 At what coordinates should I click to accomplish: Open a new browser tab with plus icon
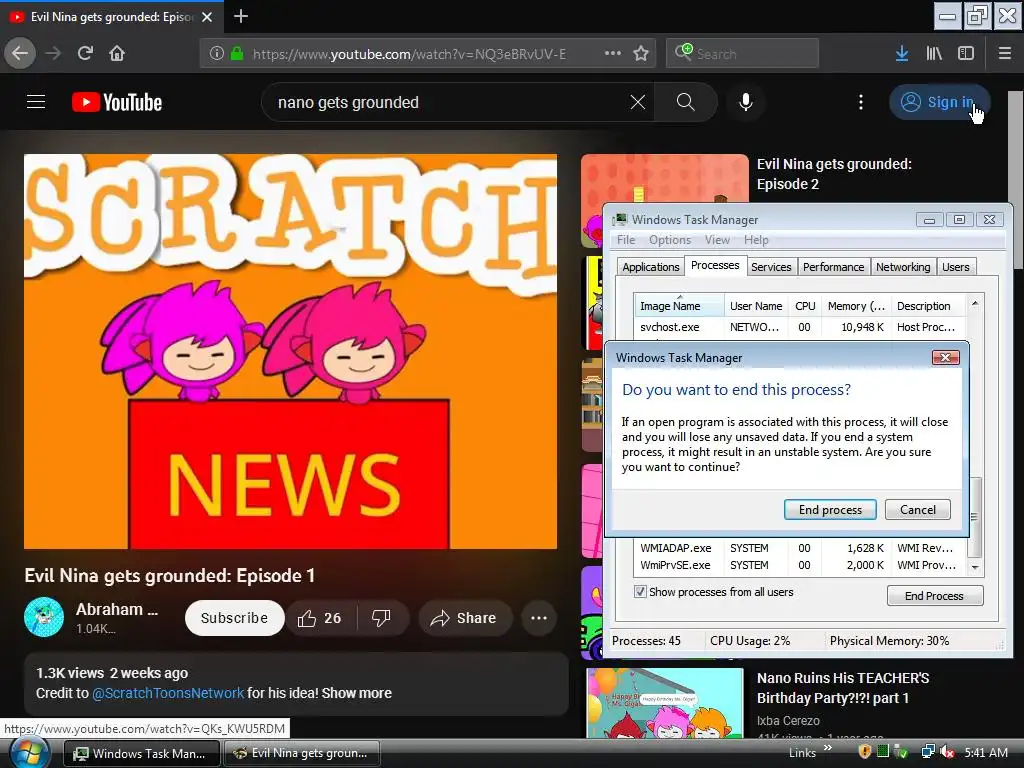click(x=240, y=16)
